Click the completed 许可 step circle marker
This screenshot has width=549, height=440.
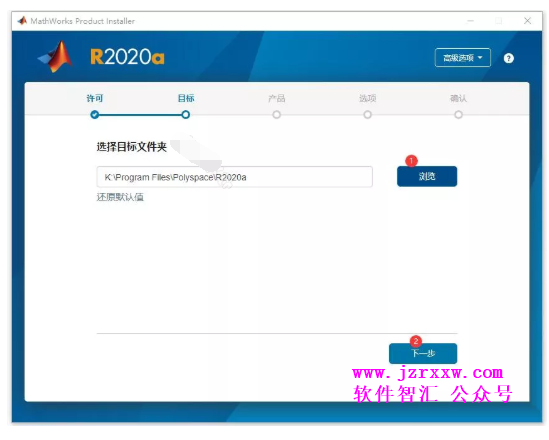[95, 114]
